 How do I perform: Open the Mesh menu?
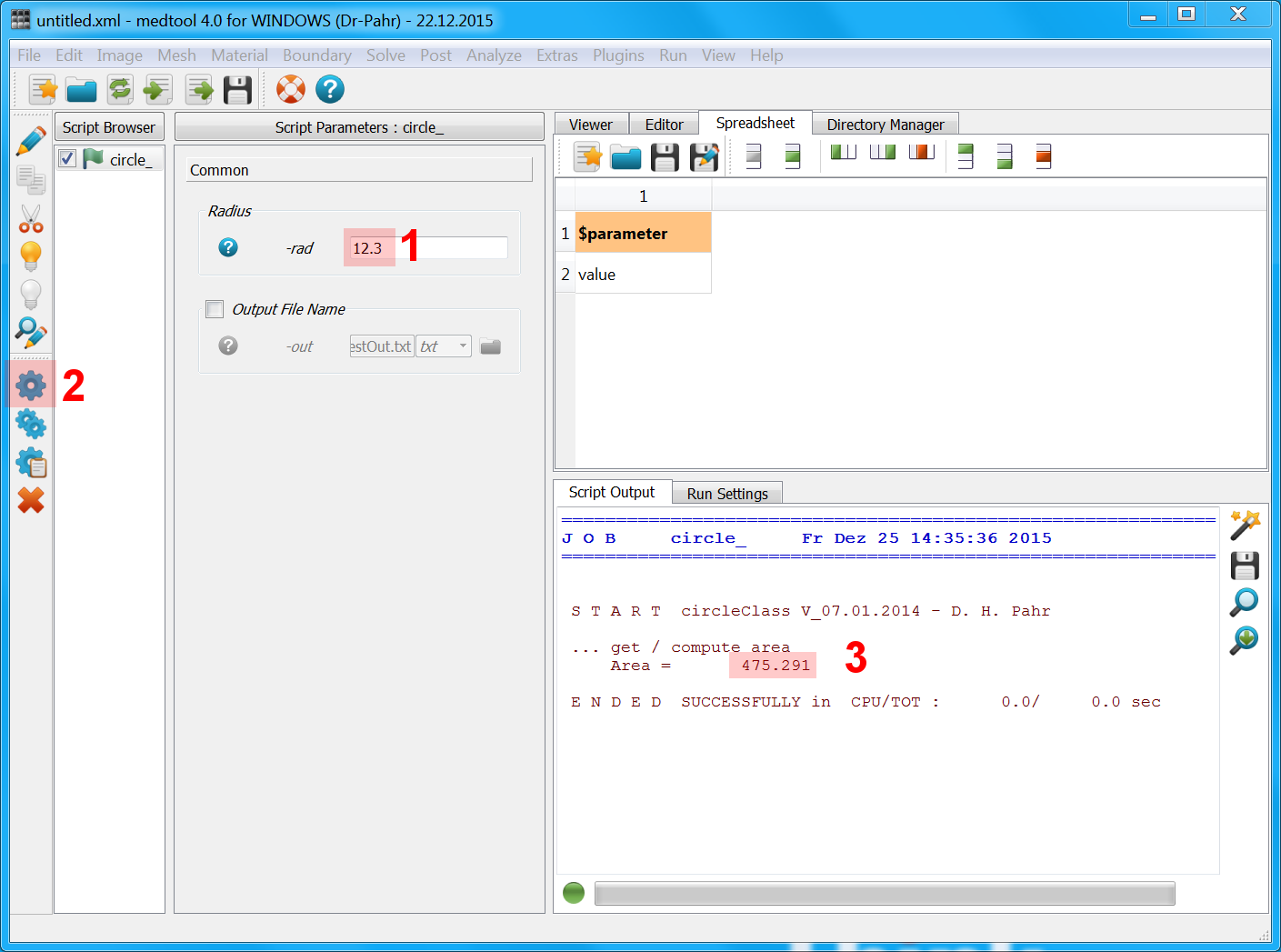click(x=176, y=55)
